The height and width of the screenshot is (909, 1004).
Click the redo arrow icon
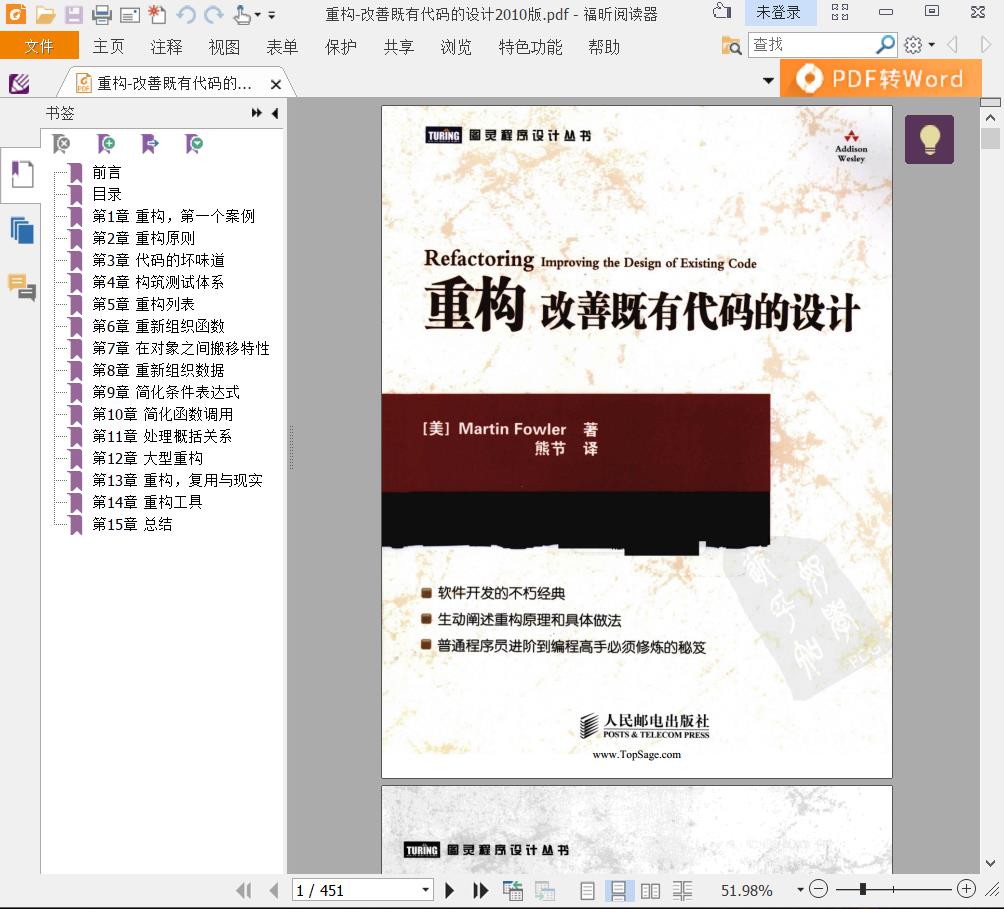point(215,14)
